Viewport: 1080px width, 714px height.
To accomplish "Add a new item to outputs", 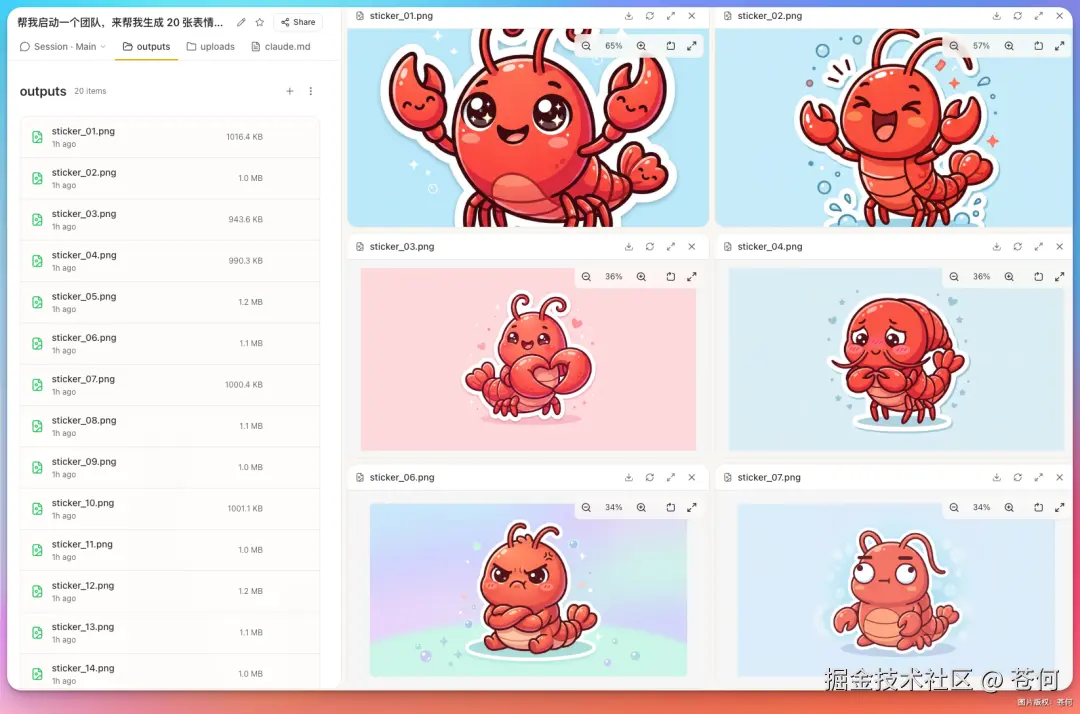I will (x=290, y=91).
